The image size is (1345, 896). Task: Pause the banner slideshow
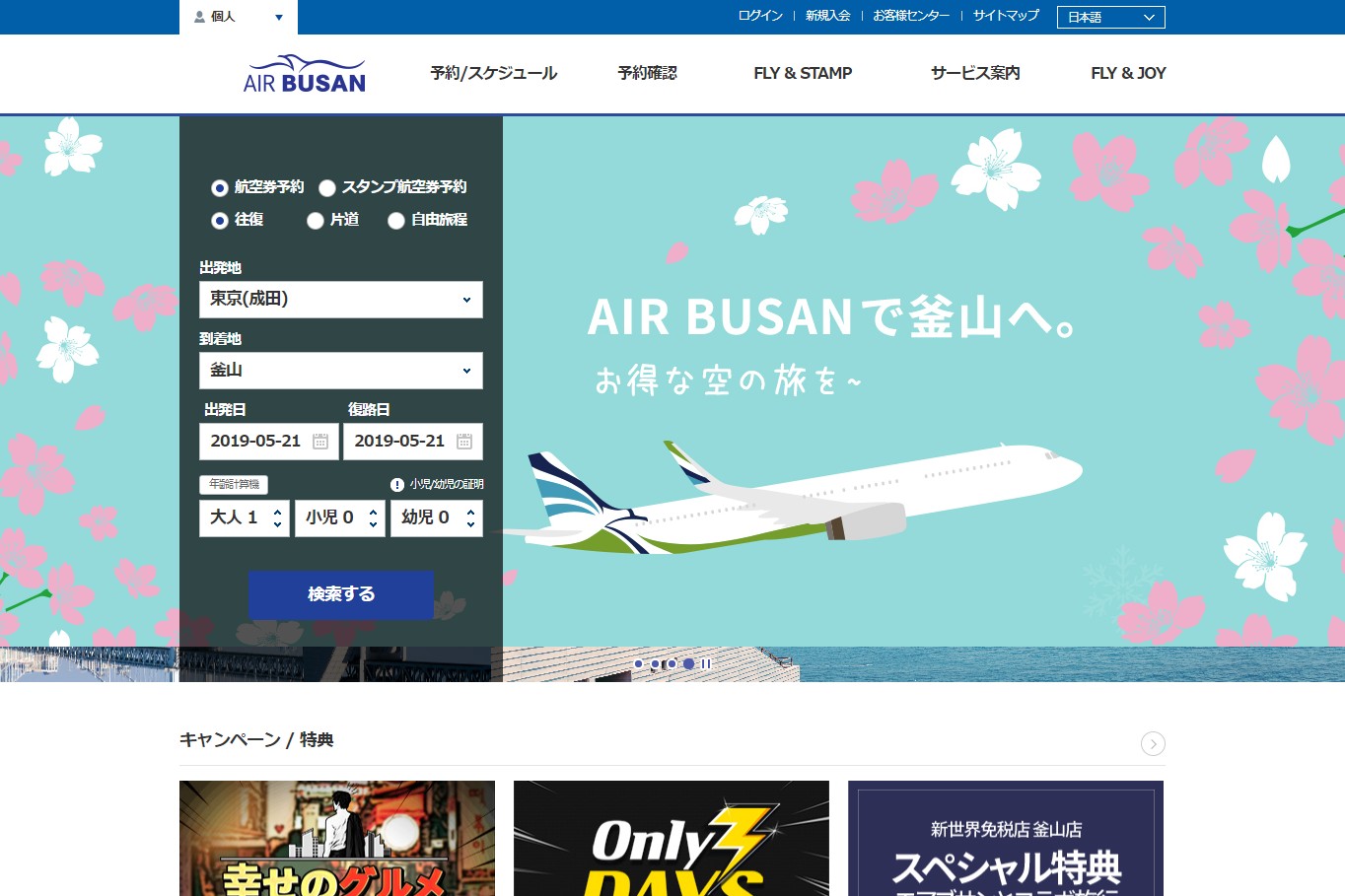[x=706, y=664]
